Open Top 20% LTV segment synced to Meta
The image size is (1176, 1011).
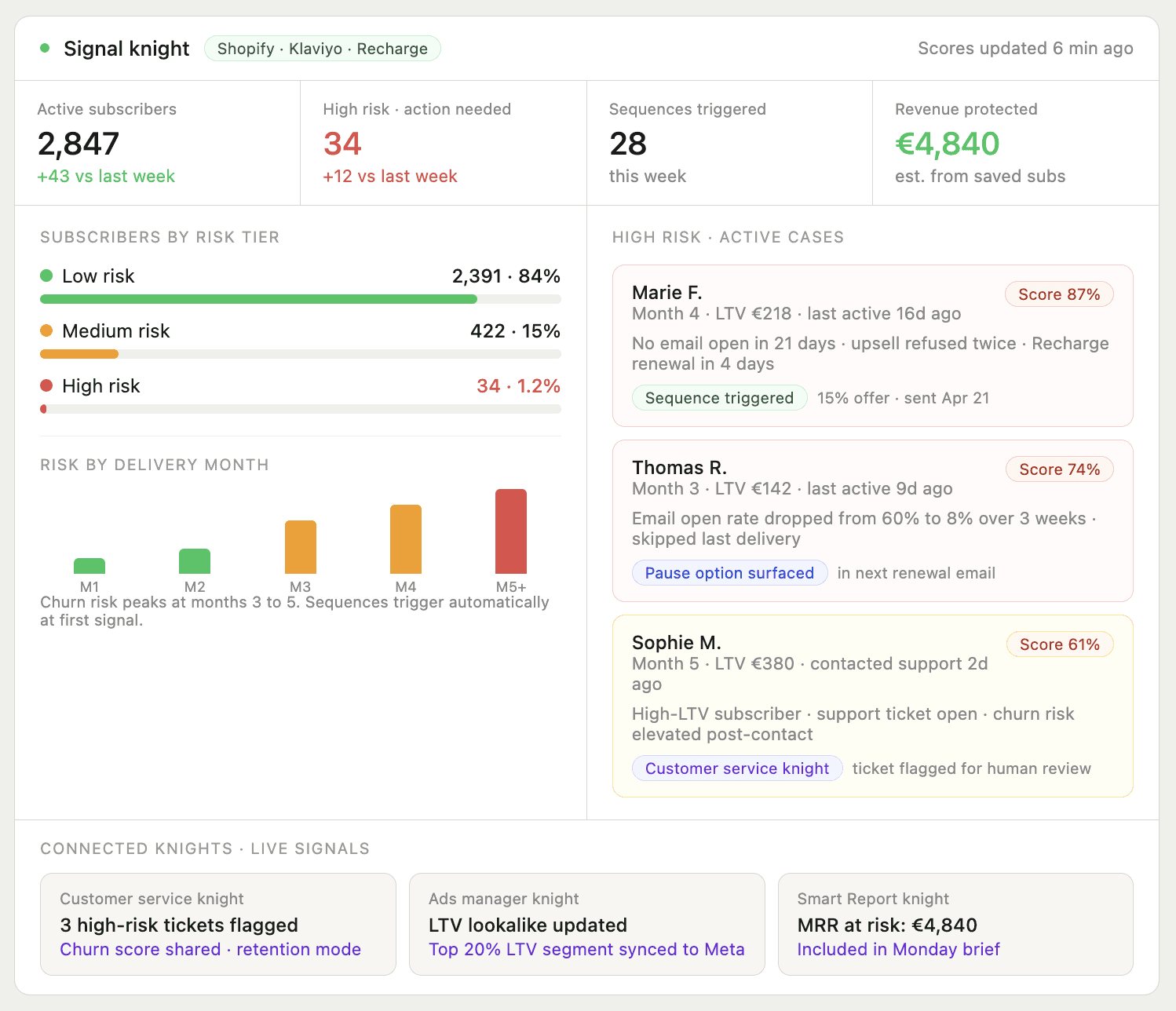coord(586,949)
